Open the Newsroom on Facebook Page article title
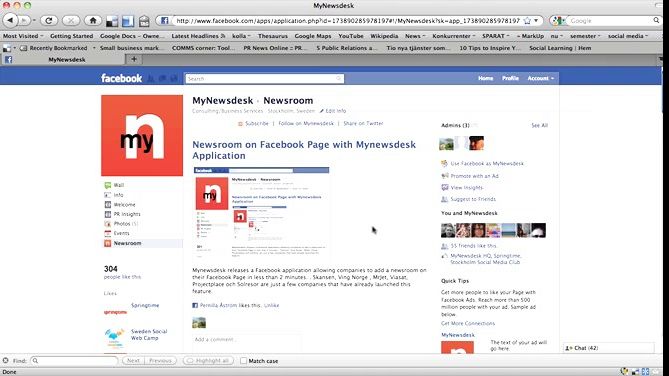The height and width of the screenshot is (376, 669). (x=304, y=150)
